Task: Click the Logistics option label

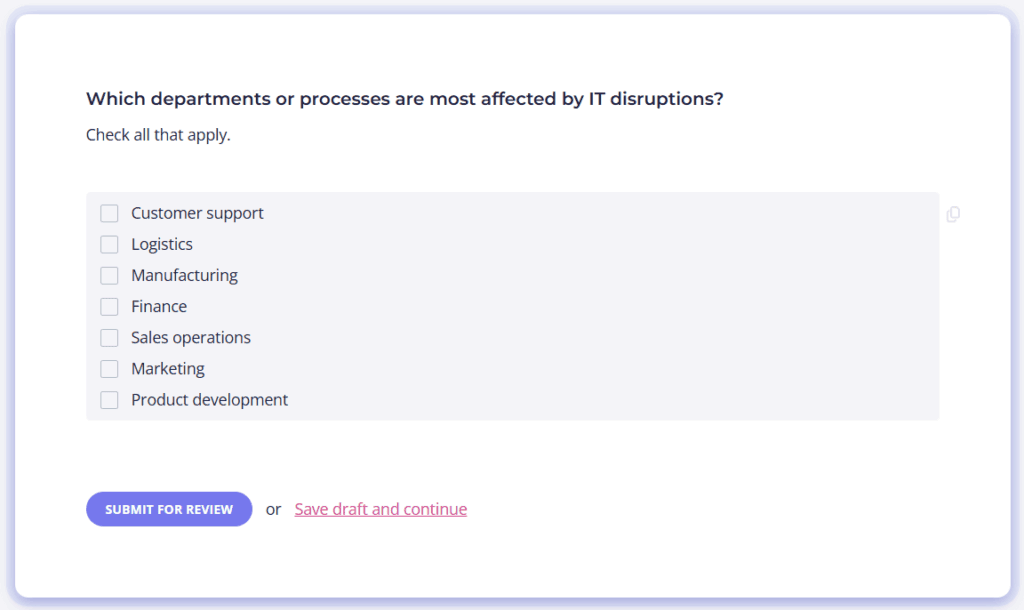Action: click(162, 244)
